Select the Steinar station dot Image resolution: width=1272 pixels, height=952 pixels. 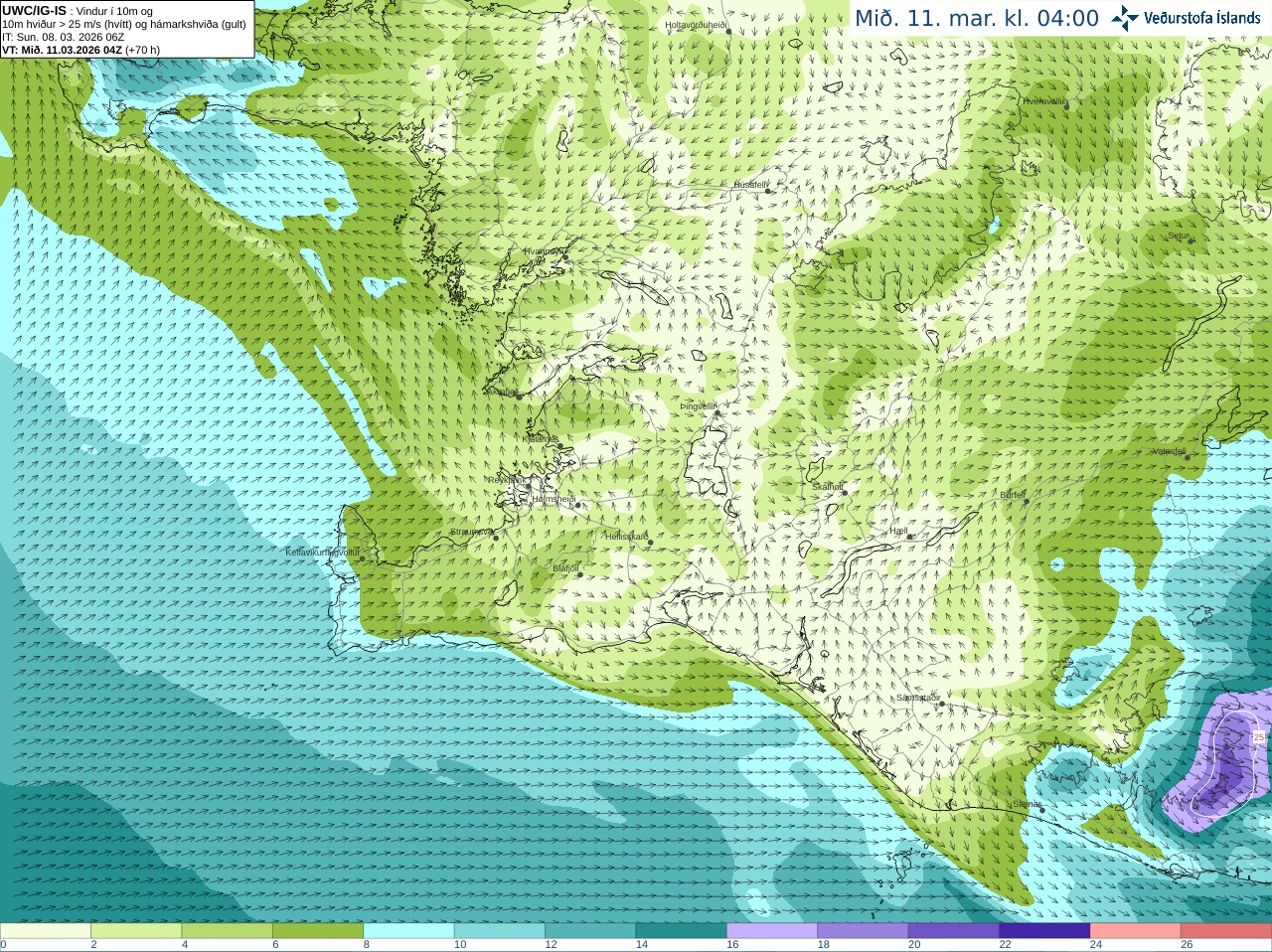[1042, 810]
